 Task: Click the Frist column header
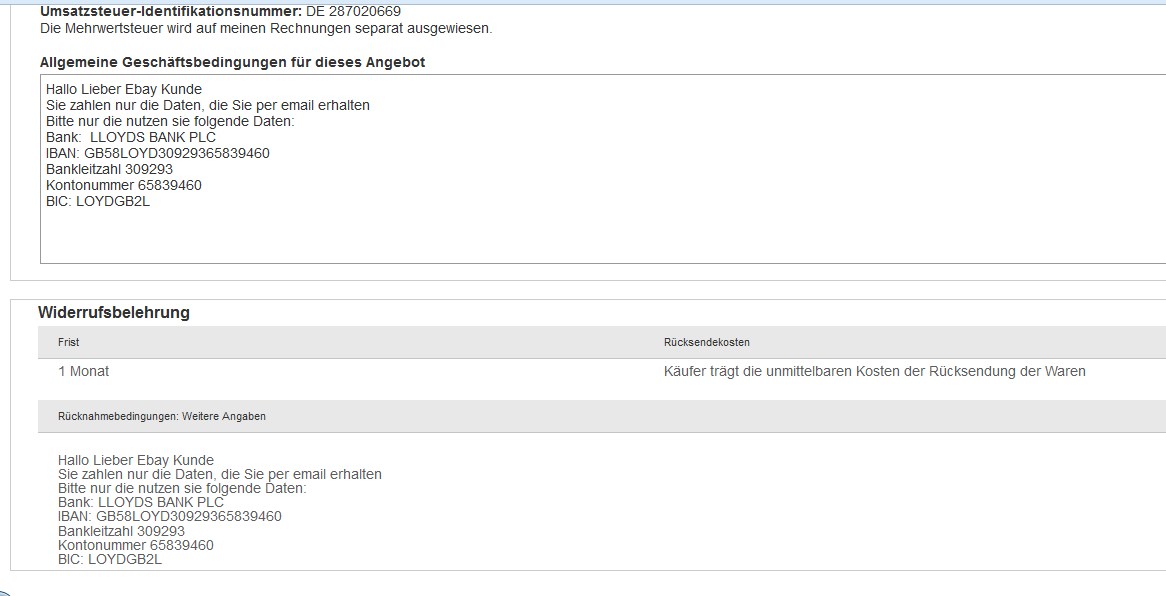[x=68, y=342]
